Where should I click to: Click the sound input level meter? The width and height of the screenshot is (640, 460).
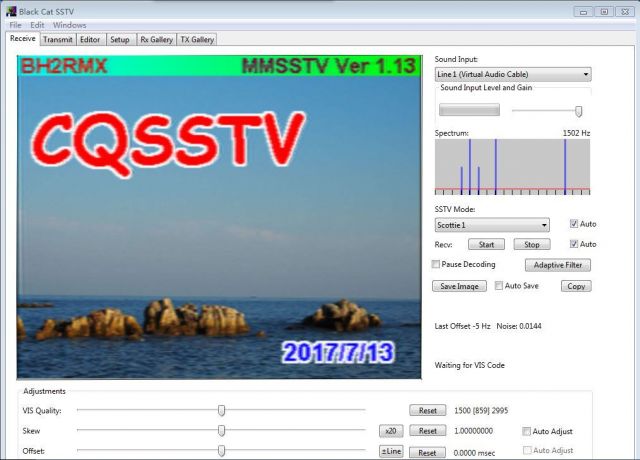(x=469, y=110)
